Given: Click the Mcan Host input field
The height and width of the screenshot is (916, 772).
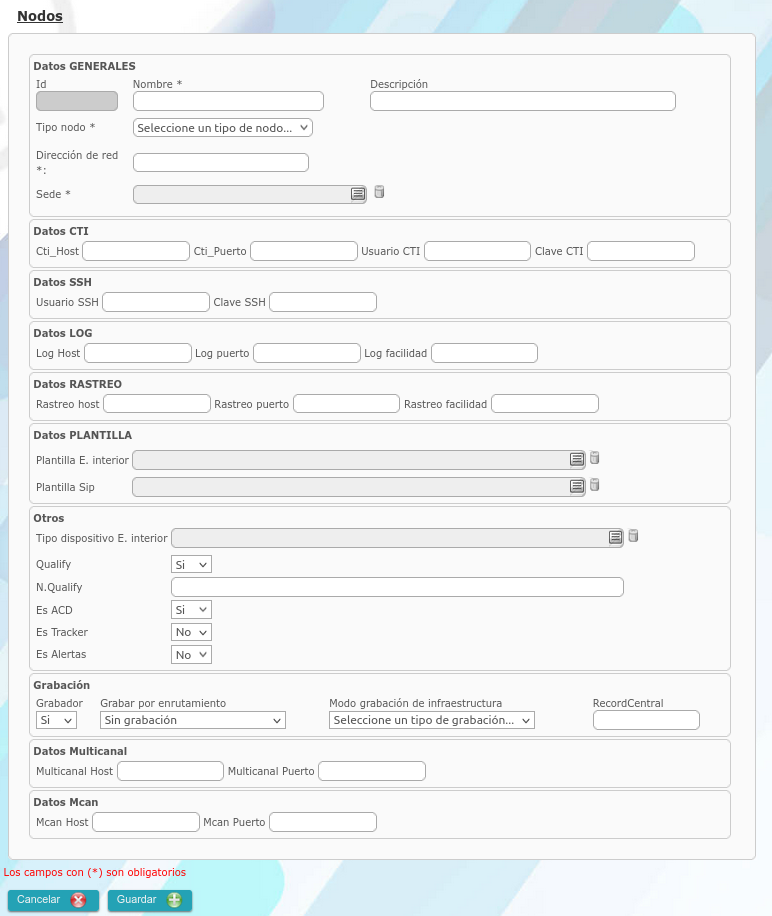Looking at the screenshot, I should [146, 822].
